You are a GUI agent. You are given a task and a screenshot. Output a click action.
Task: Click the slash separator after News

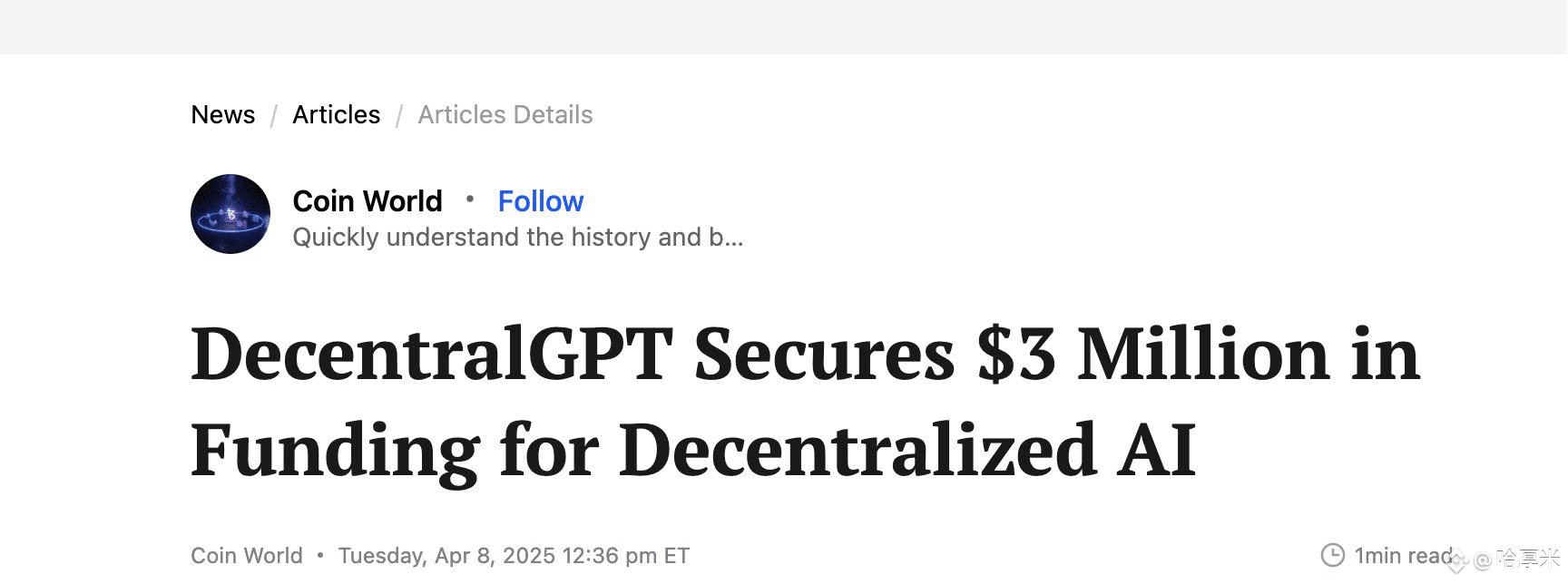coord(273,116)
